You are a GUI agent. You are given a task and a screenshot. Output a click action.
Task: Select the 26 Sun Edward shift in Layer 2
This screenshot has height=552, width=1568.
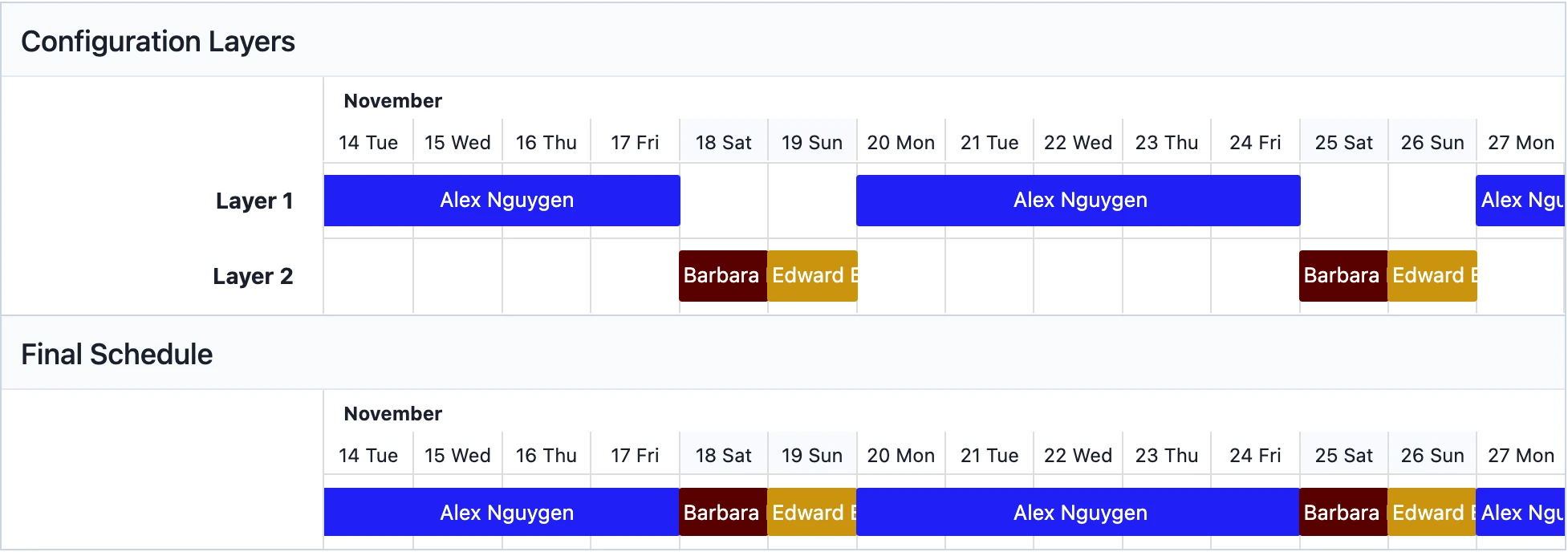pyautogui.click(x=1432, y=276)
